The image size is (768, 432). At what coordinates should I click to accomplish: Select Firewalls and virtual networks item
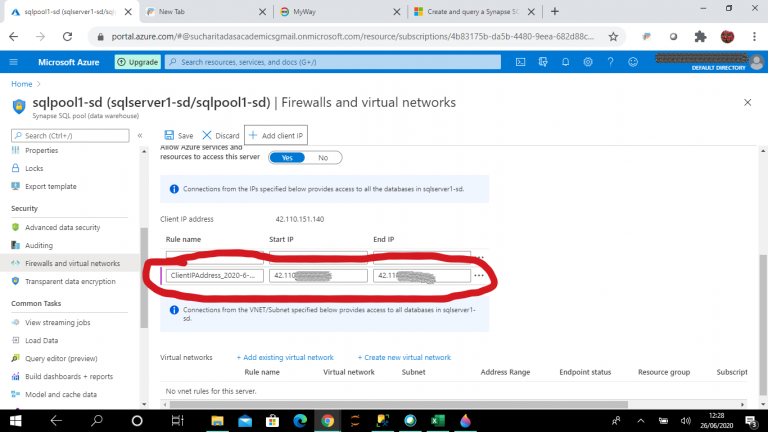[x=70, y=264]
